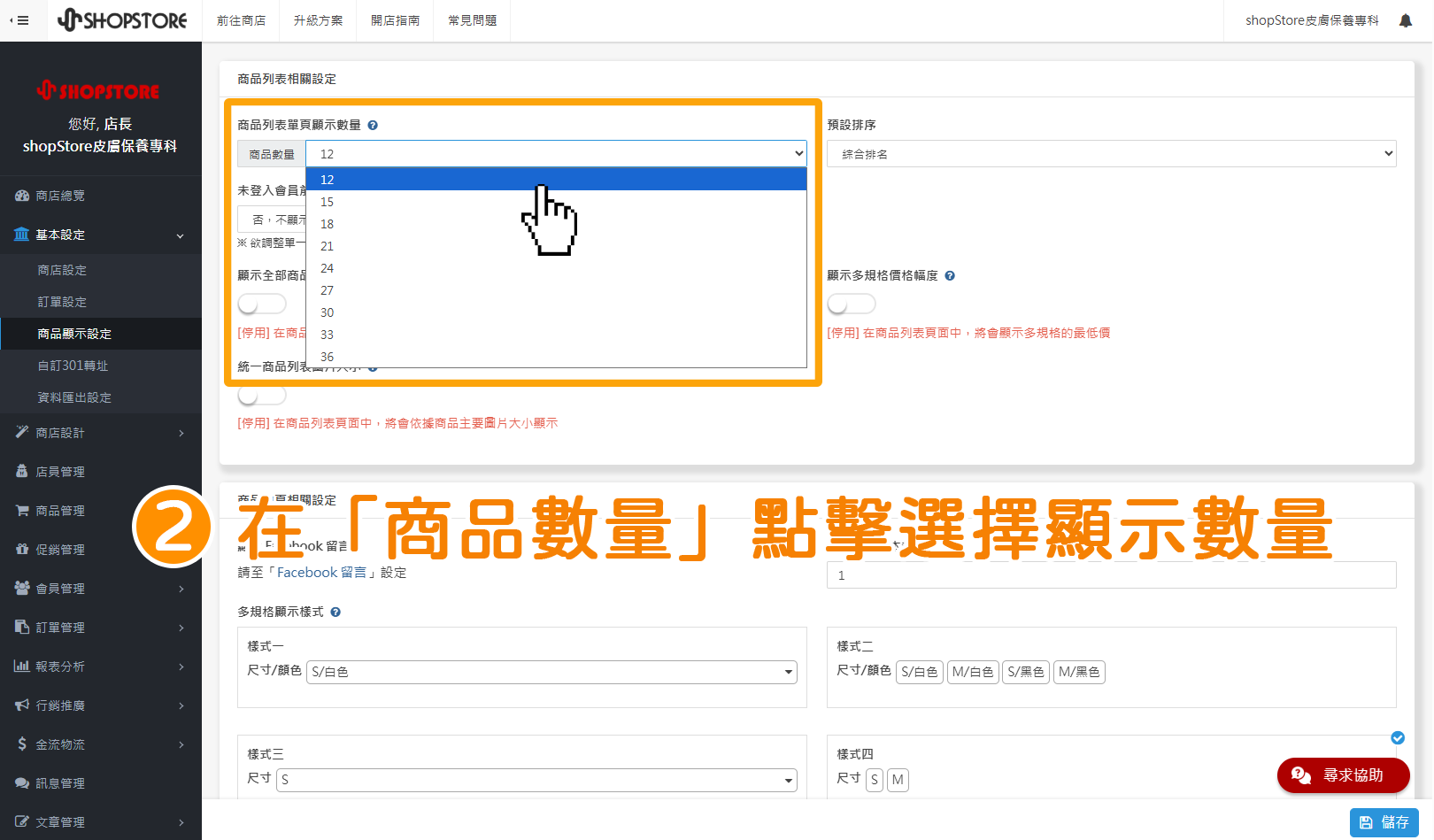The width and height of the screenshot is (1434, 840).
Task: Click 開店指南 in the top navigation
Action: (x=395, y=19)
